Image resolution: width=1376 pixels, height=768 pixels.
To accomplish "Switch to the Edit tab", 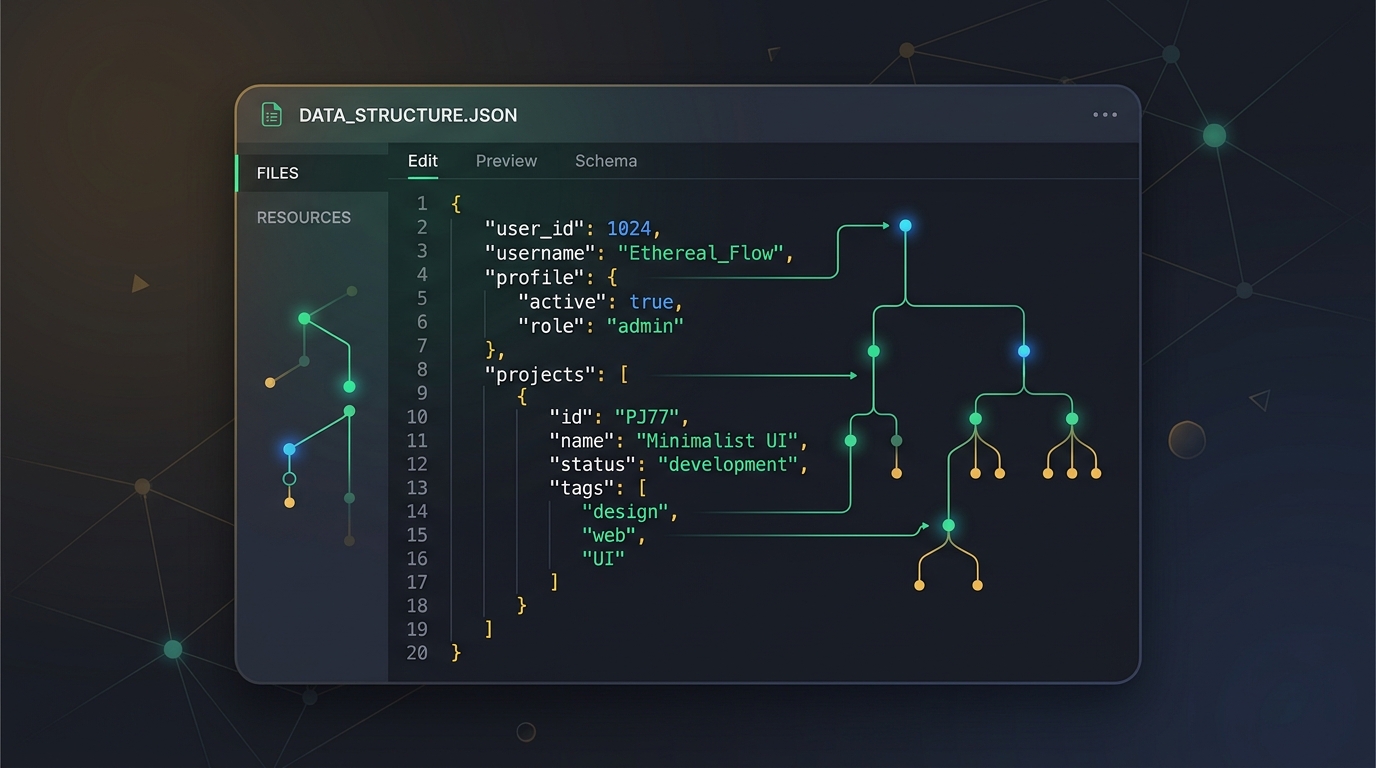I will 423,161.
